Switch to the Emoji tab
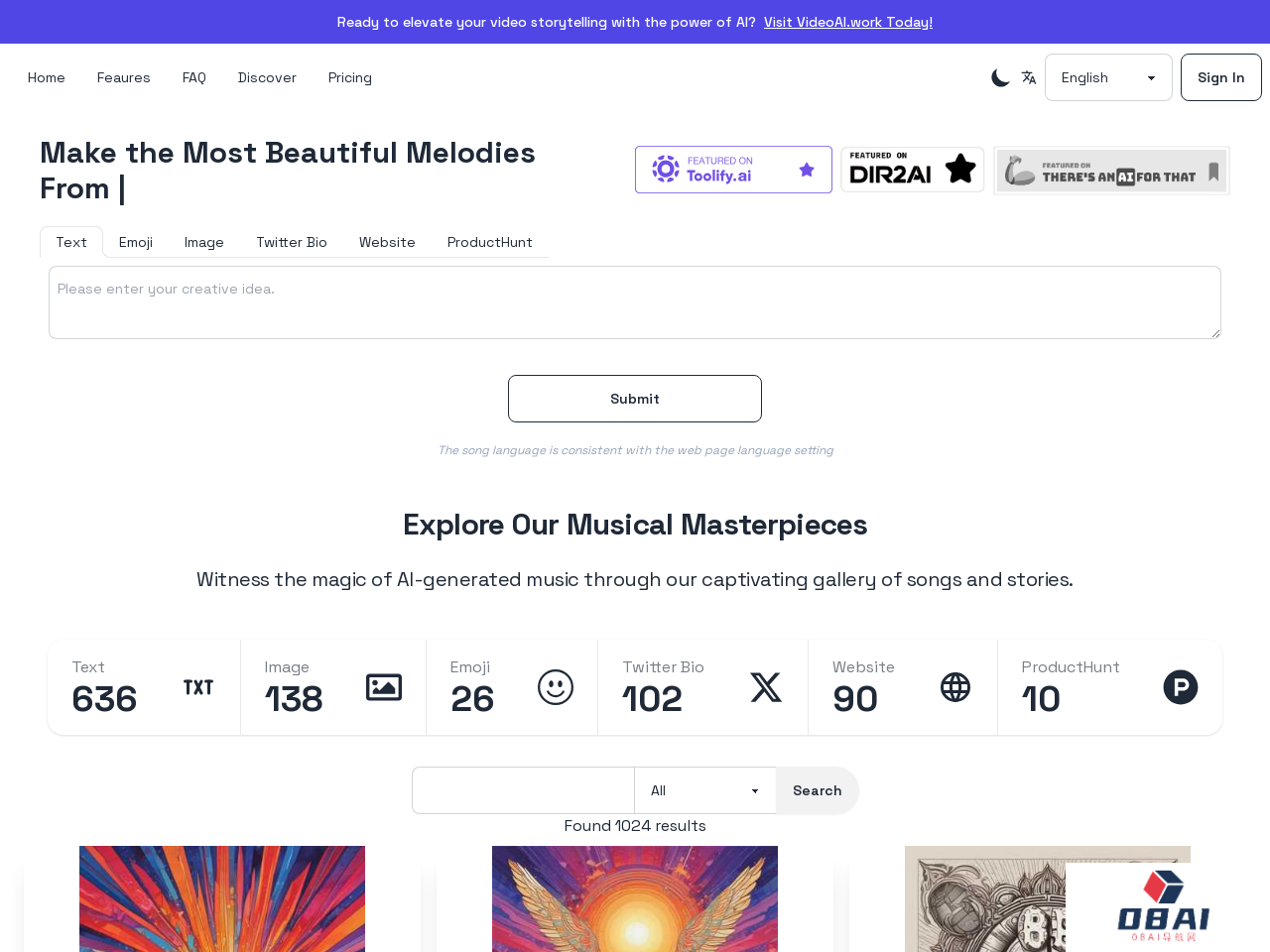 click(x=136, y=242)
